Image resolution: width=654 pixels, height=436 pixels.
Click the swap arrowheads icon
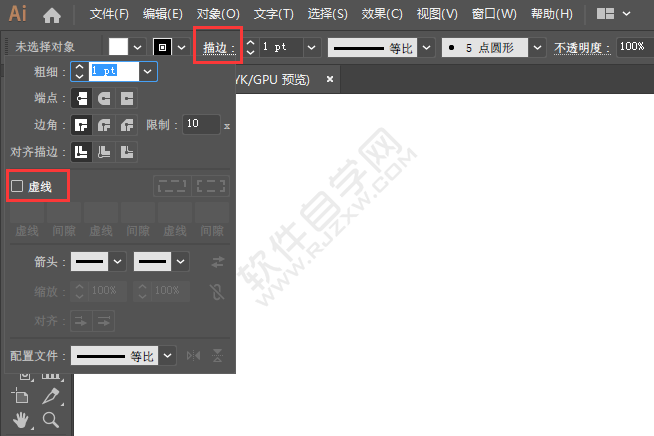(x=218, y=262)
